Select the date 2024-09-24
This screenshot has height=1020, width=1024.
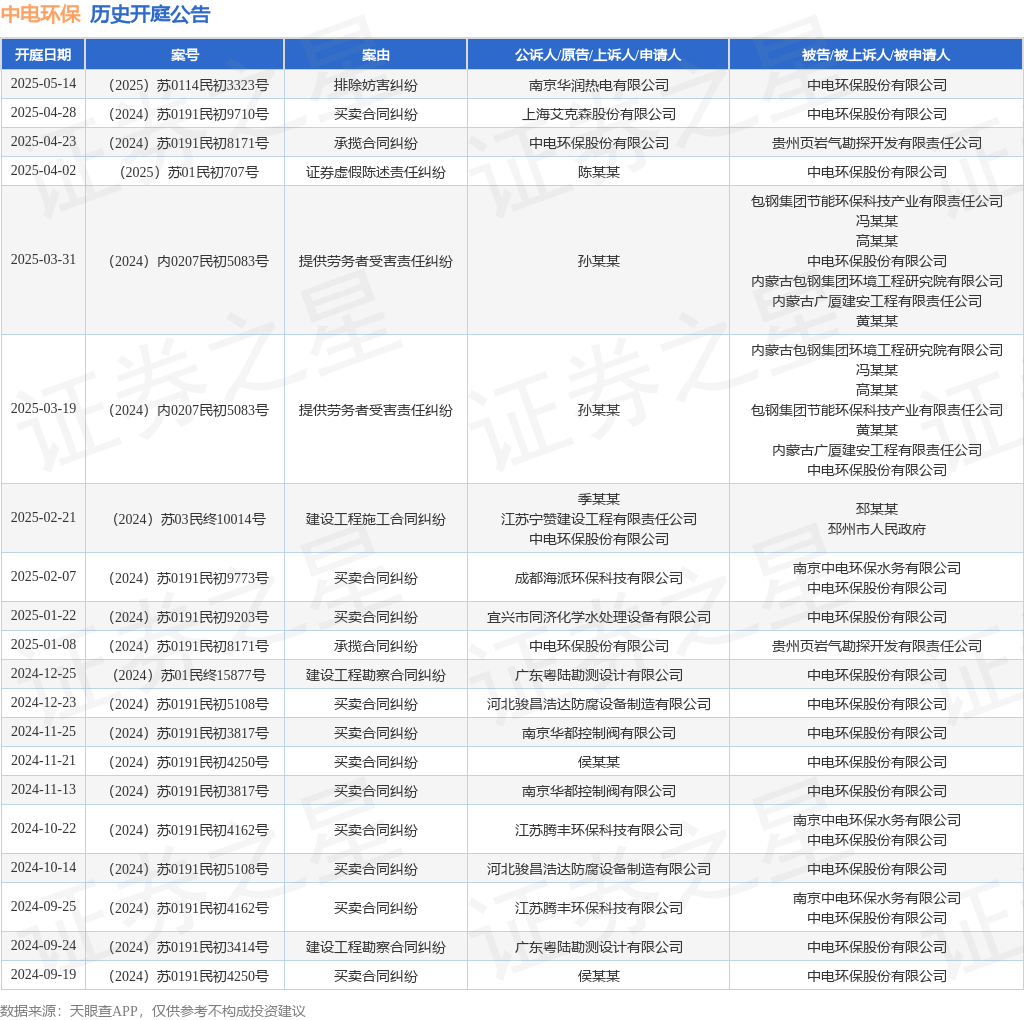[43, 946]
